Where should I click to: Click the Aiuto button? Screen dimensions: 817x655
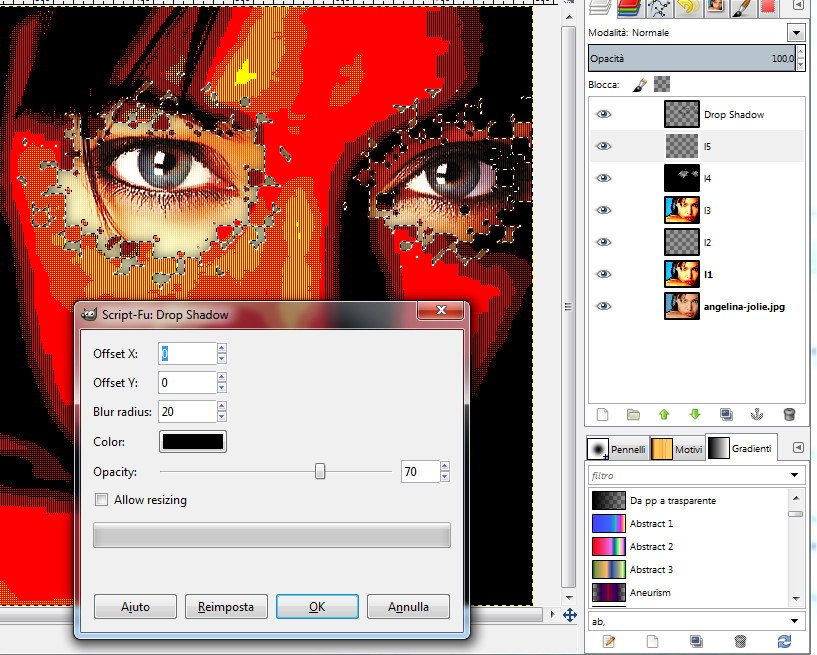tap(135, 607)
